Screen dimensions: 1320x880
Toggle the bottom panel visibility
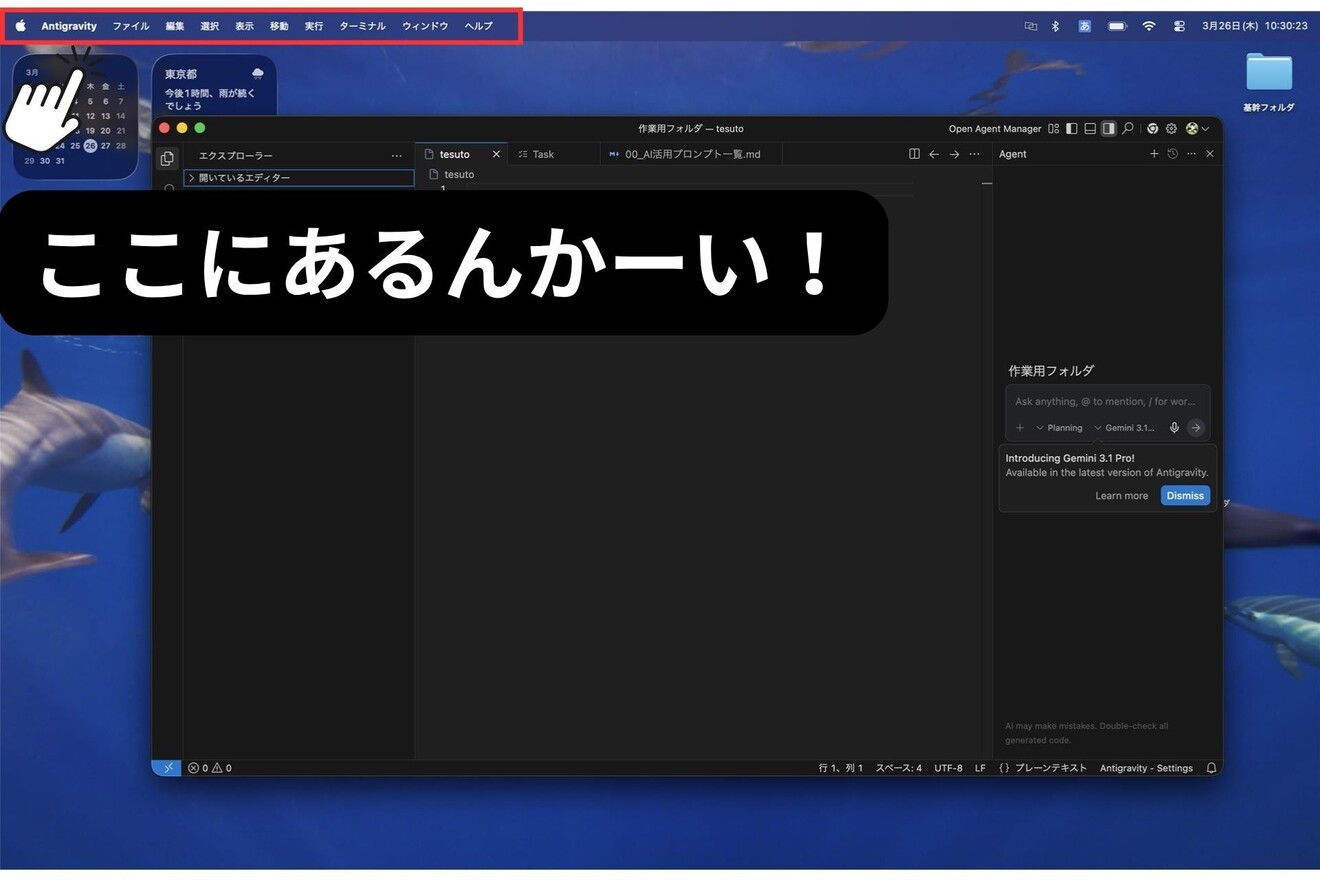point(1090,129)
